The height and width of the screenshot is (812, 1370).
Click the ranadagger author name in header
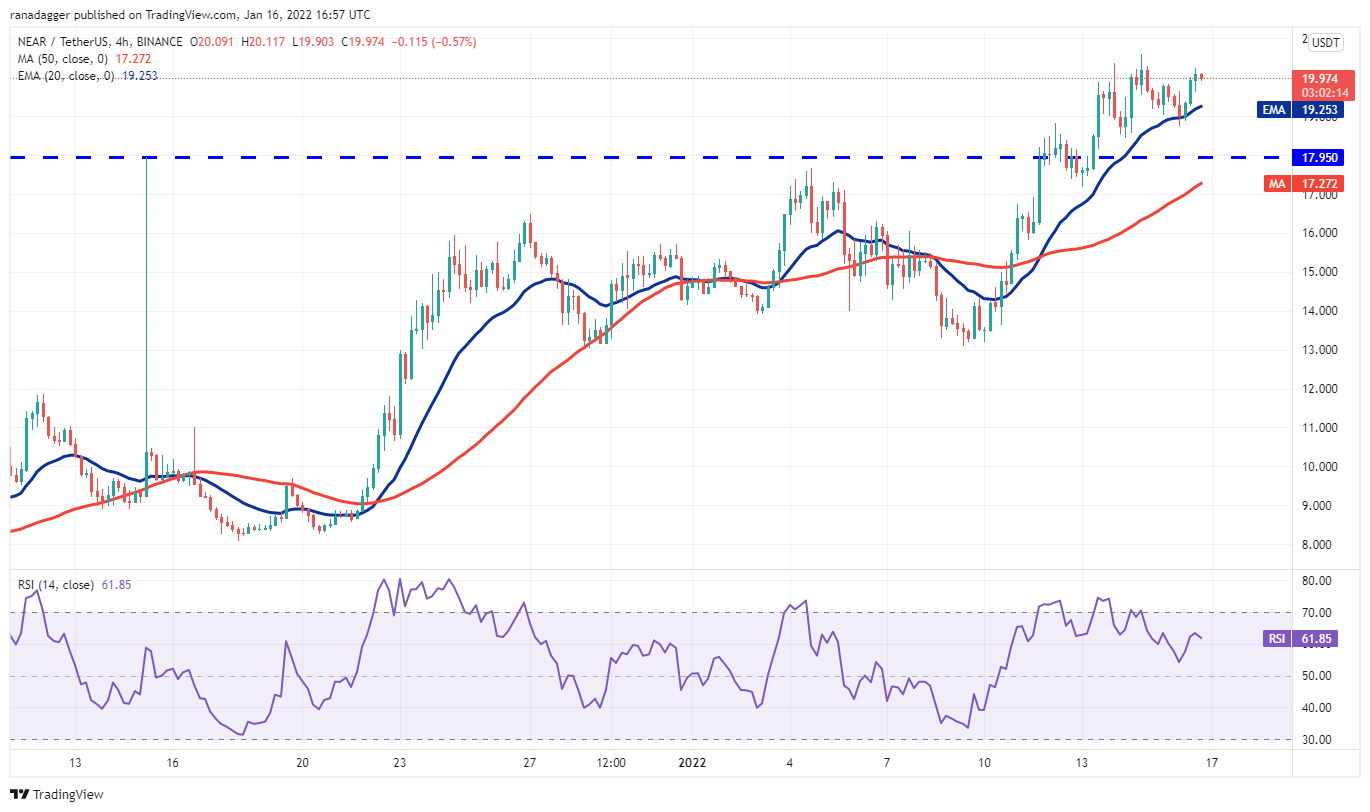tap(39, 15)
